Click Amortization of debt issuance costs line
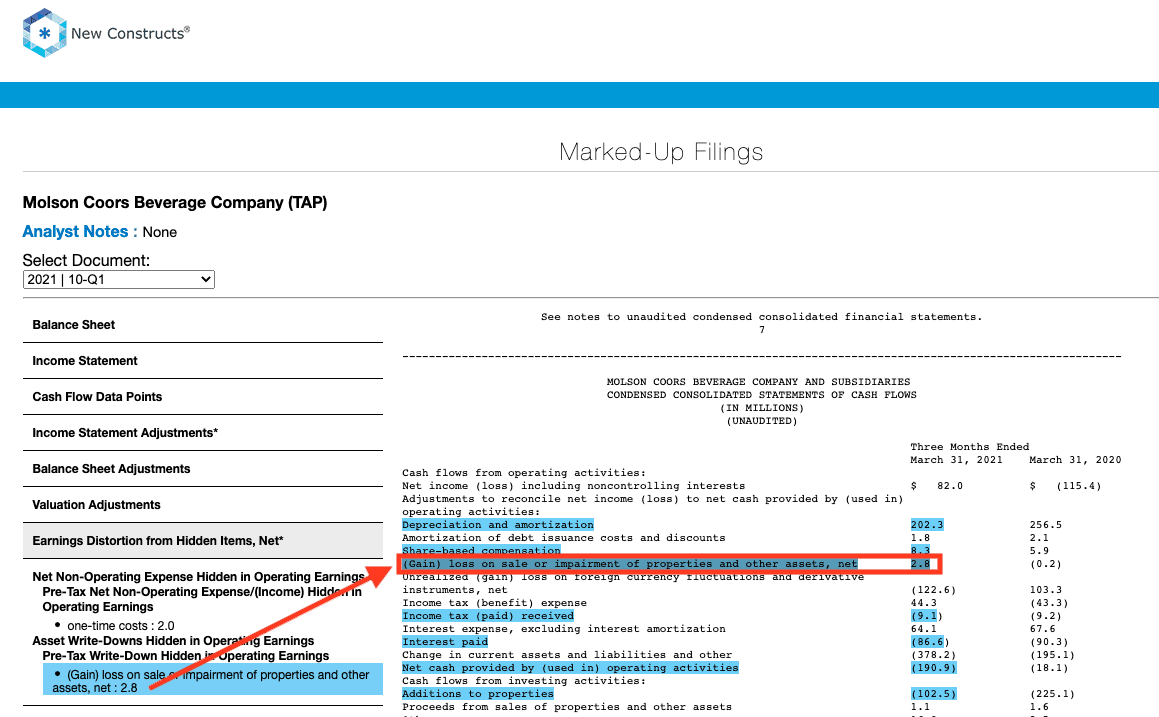The image size is (1159, 717). pyautogui.click(x=563, y=538)
